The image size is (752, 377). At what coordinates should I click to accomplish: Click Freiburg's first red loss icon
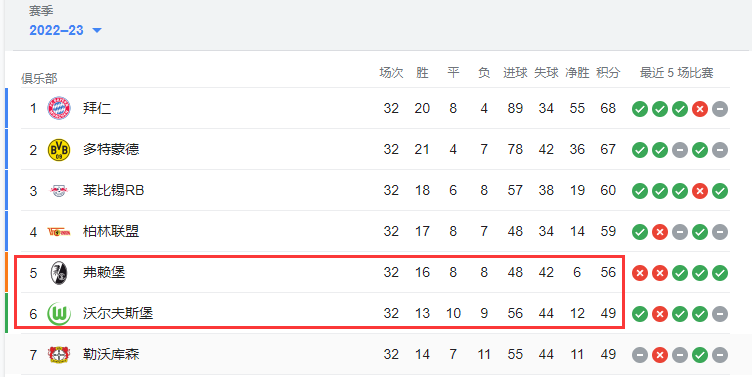tap(640, 273)
